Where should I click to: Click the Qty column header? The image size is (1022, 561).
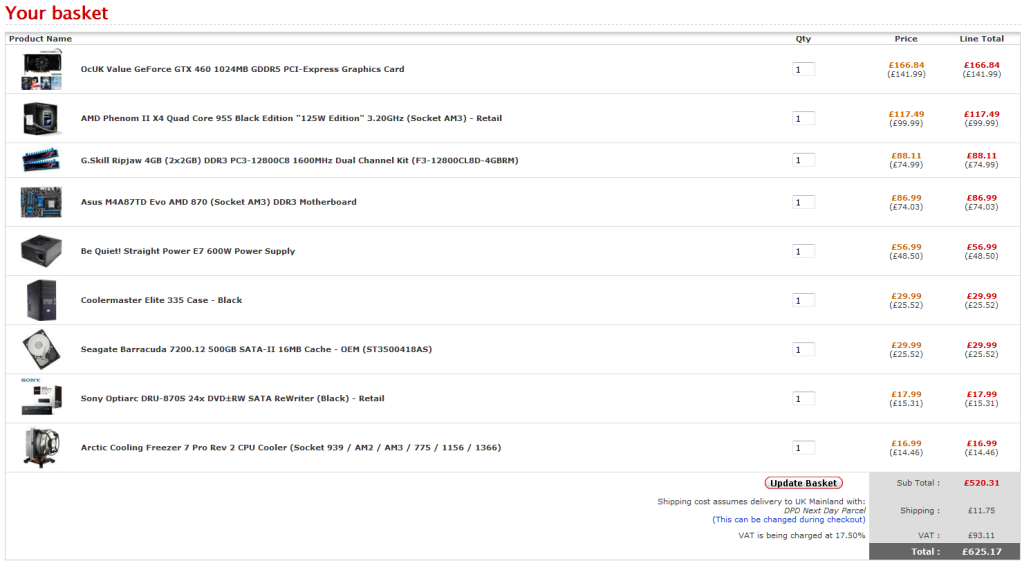point(803,38)
